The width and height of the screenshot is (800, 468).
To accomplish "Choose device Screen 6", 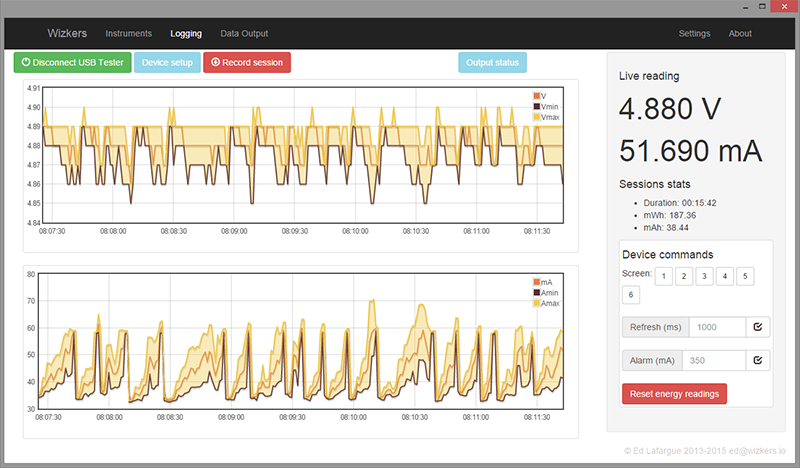I will pos(631,295).
